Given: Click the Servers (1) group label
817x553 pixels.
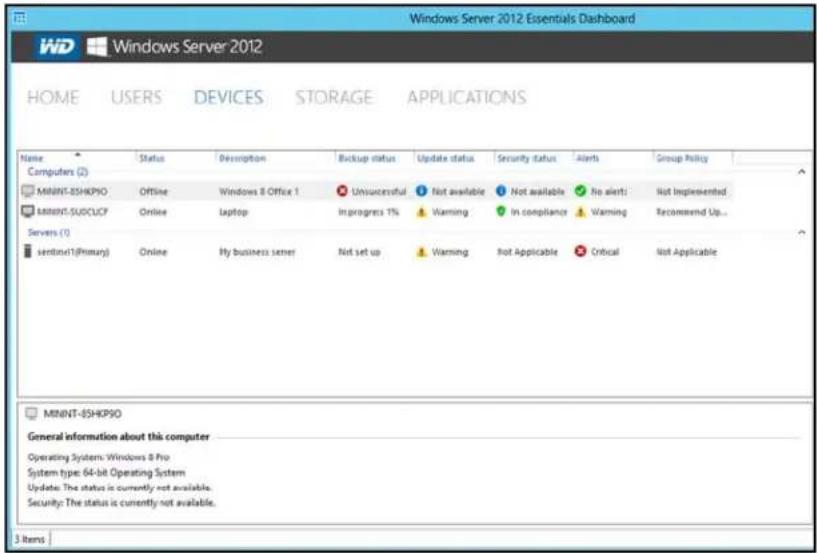Looking at the screenshot, I should tap(48, 232).
